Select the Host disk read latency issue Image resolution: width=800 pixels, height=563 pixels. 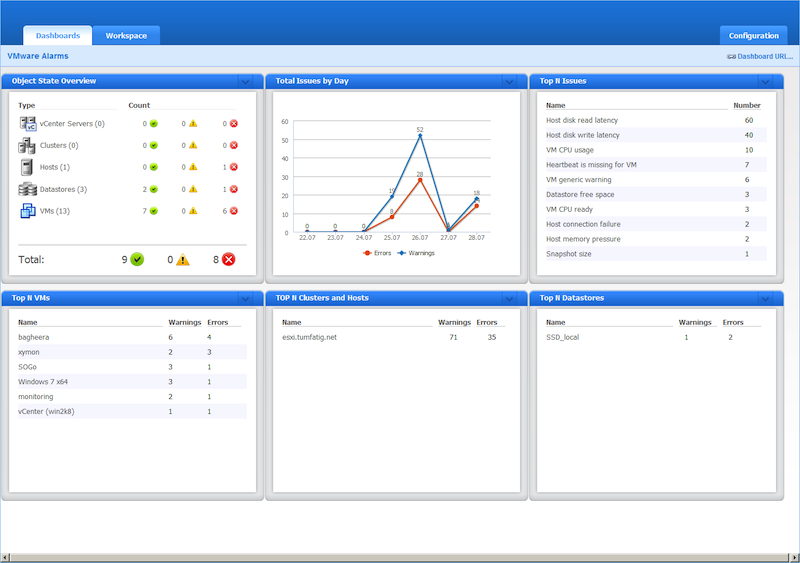pyautogui.click(x=656, y=120)
